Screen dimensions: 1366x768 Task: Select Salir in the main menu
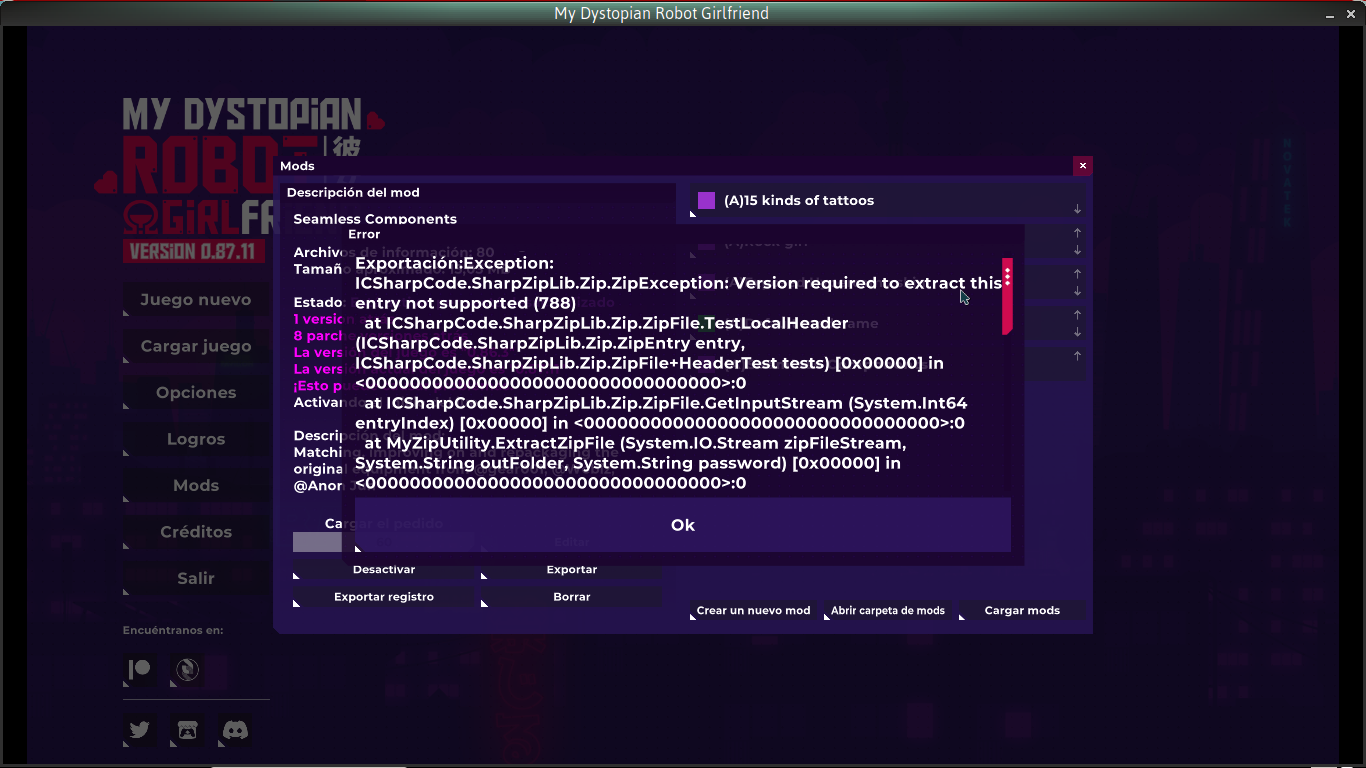pos(196,578)
